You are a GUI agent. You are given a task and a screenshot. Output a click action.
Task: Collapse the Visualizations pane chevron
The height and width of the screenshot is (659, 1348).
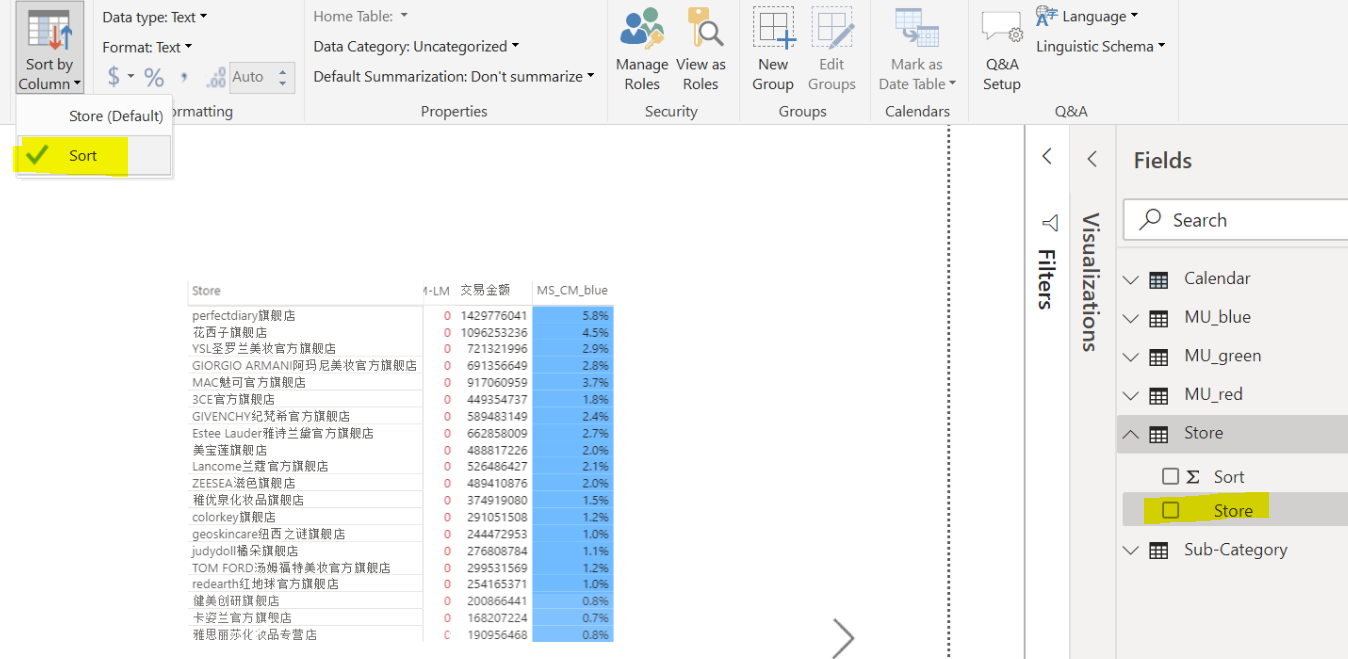(x=1092, y=158)
